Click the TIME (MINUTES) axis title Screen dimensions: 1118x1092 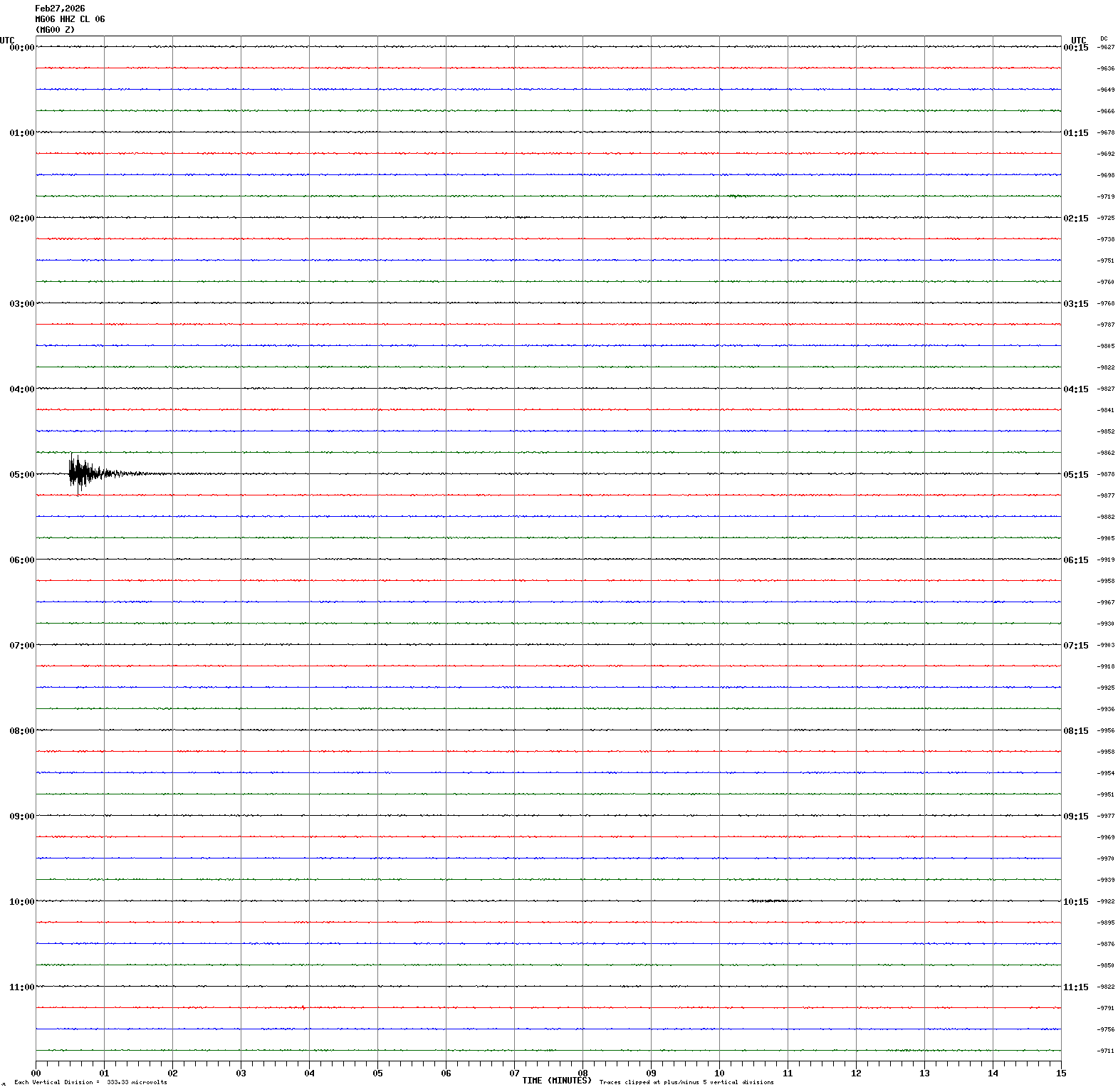(556, 1081)
